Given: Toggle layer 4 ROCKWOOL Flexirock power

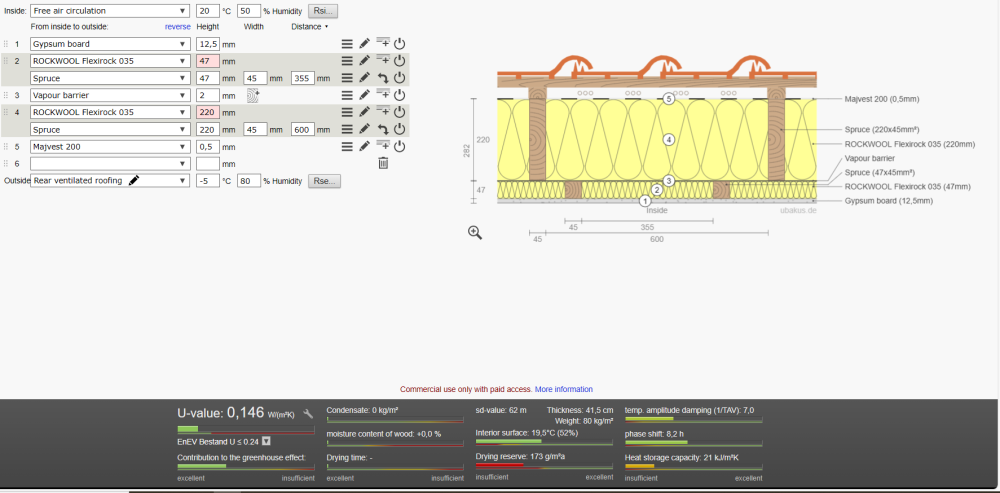Looking at the screenshot, I should click(x=400, y=112).
